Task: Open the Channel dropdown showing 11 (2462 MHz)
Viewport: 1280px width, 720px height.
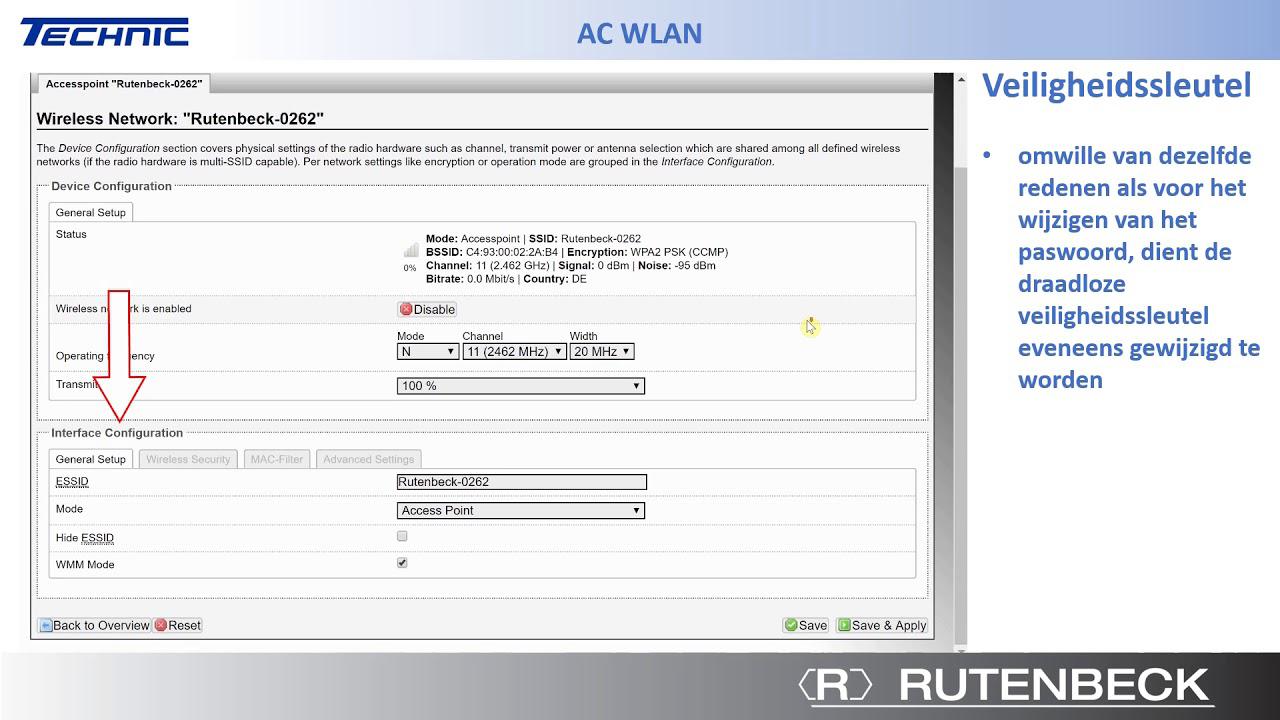Action: pos(515,351)
